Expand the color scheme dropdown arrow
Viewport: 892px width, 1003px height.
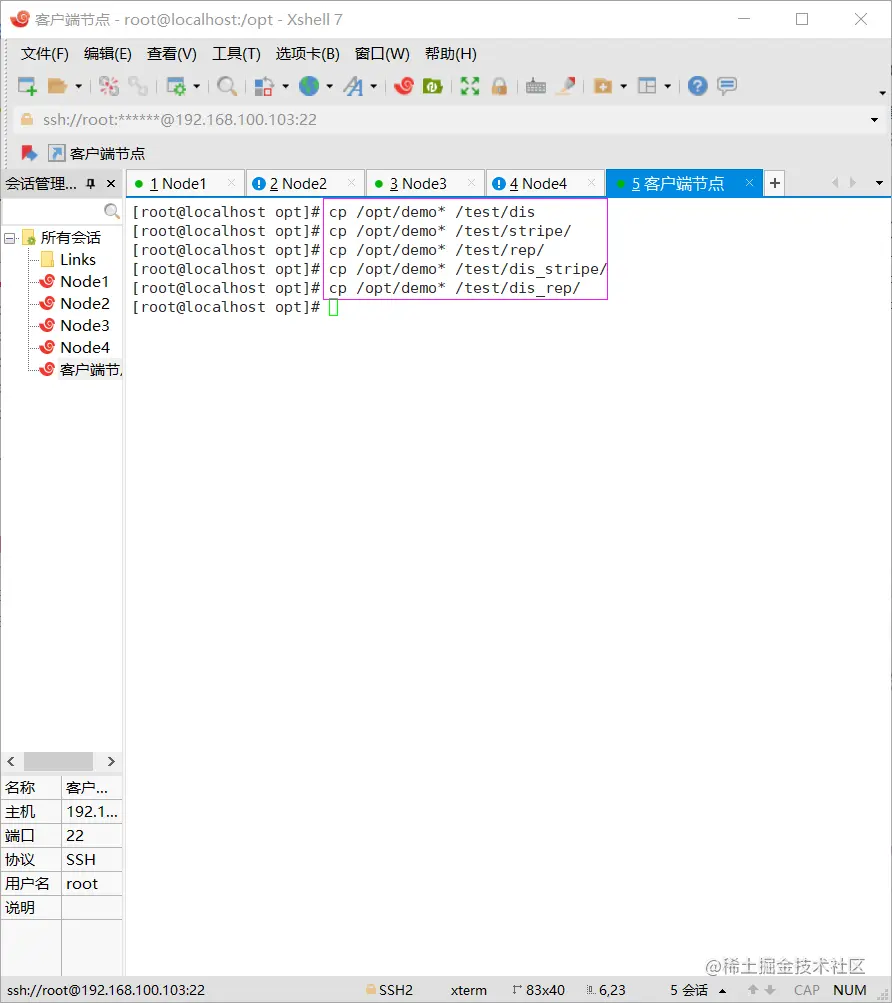coord(285,86)
